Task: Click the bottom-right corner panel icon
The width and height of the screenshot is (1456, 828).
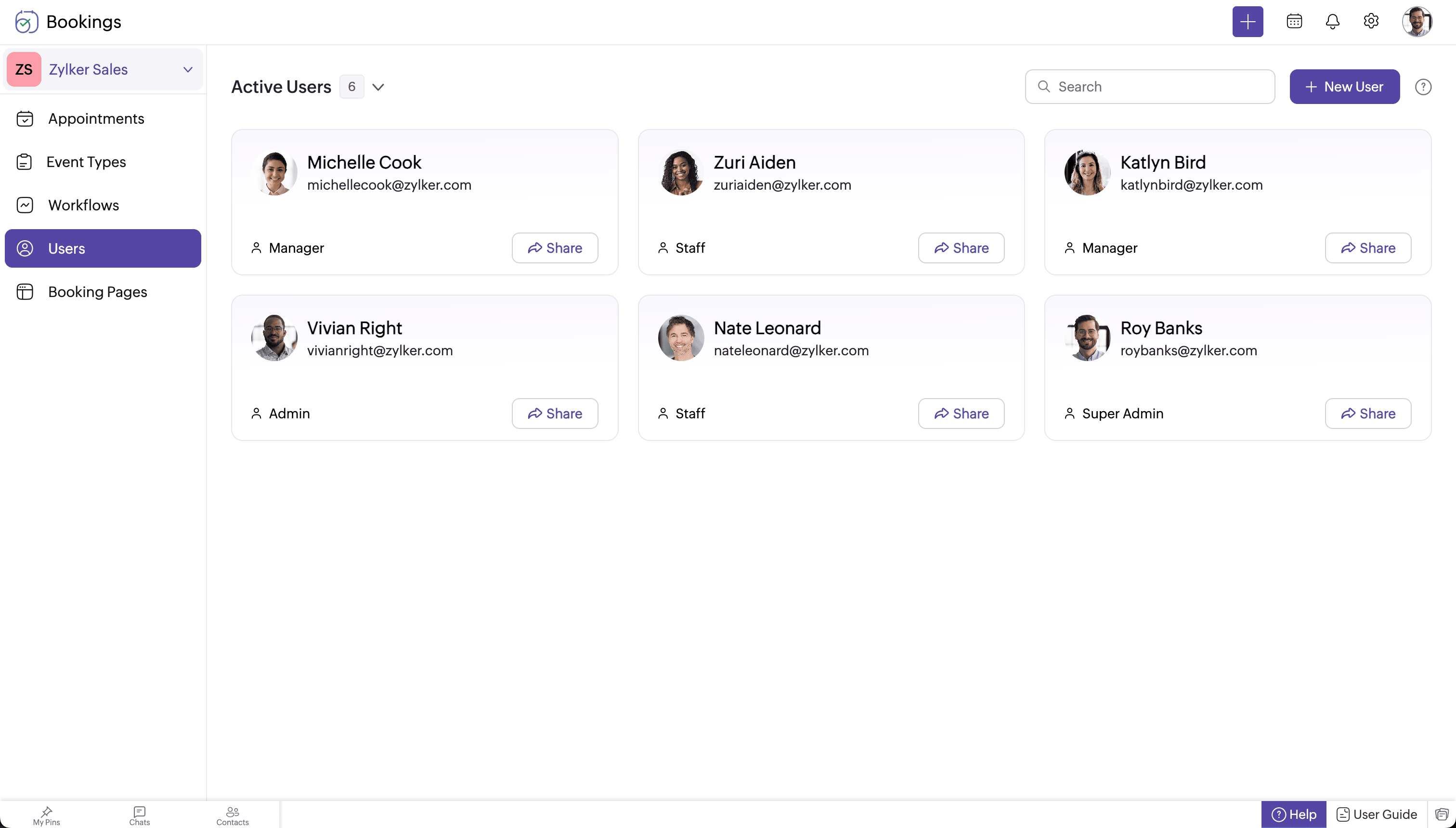Action: tap(1441, 815)
